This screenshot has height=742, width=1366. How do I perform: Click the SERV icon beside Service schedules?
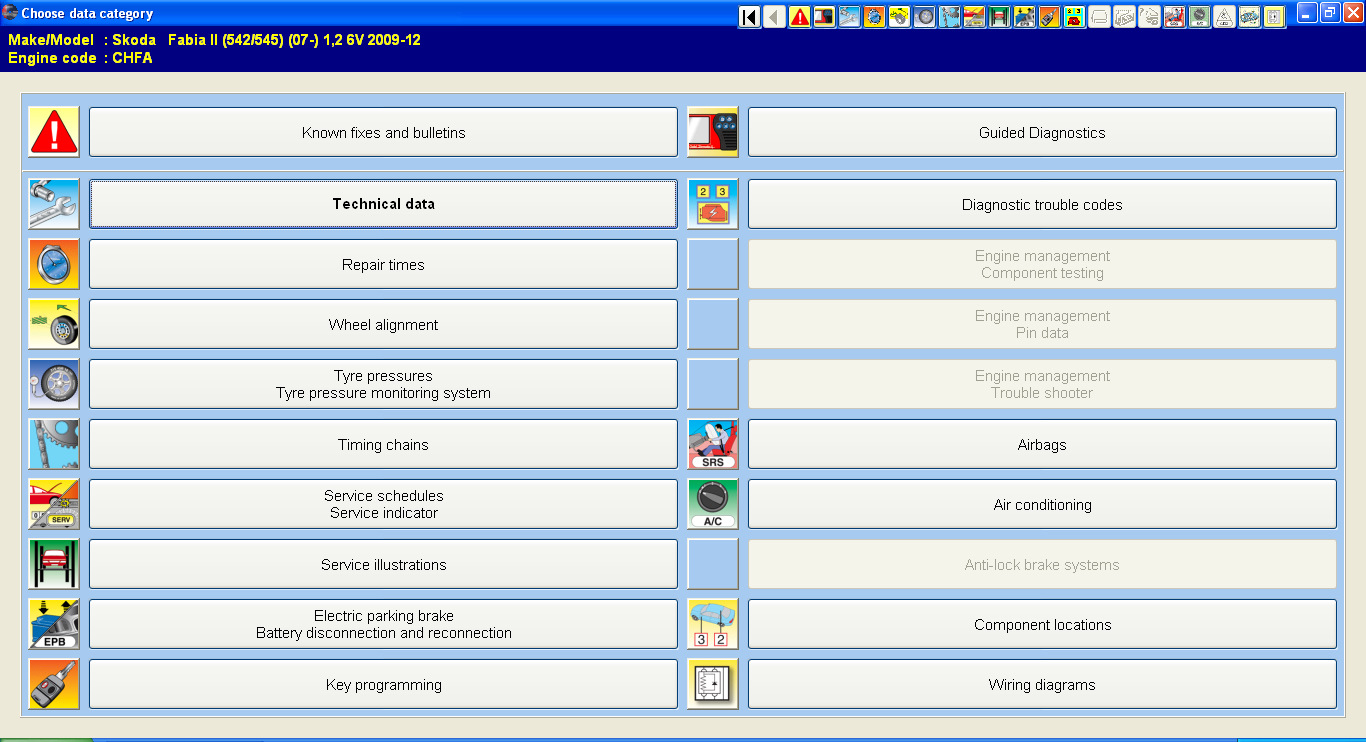pyautogui.click(x=54, y=504)
